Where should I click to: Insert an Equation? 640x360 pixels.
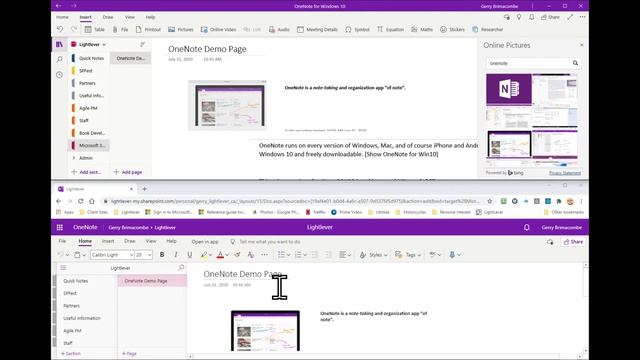tap(390, 29)
